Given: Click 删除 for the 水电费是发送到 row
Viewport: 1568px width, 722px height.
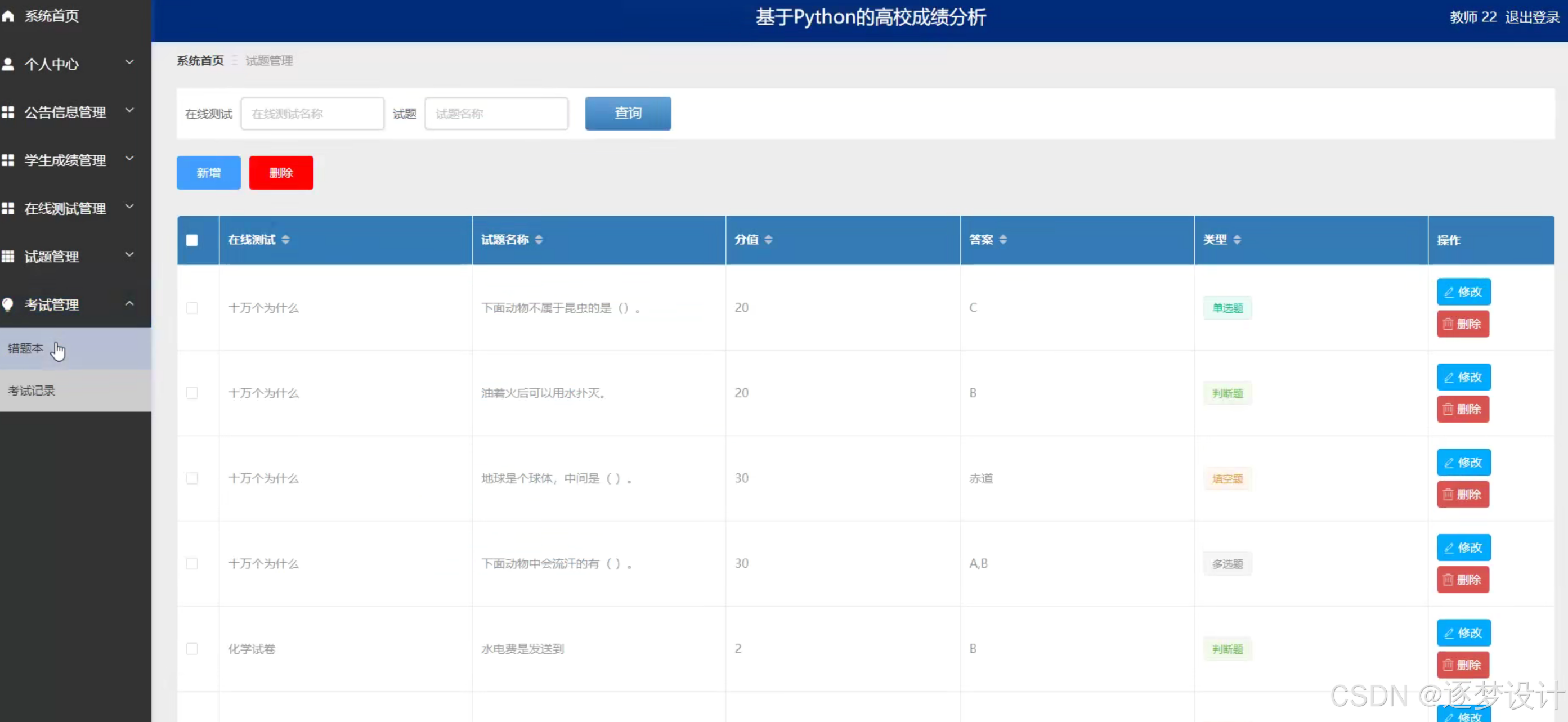Looking at the screenshot, I should 1463,665.
